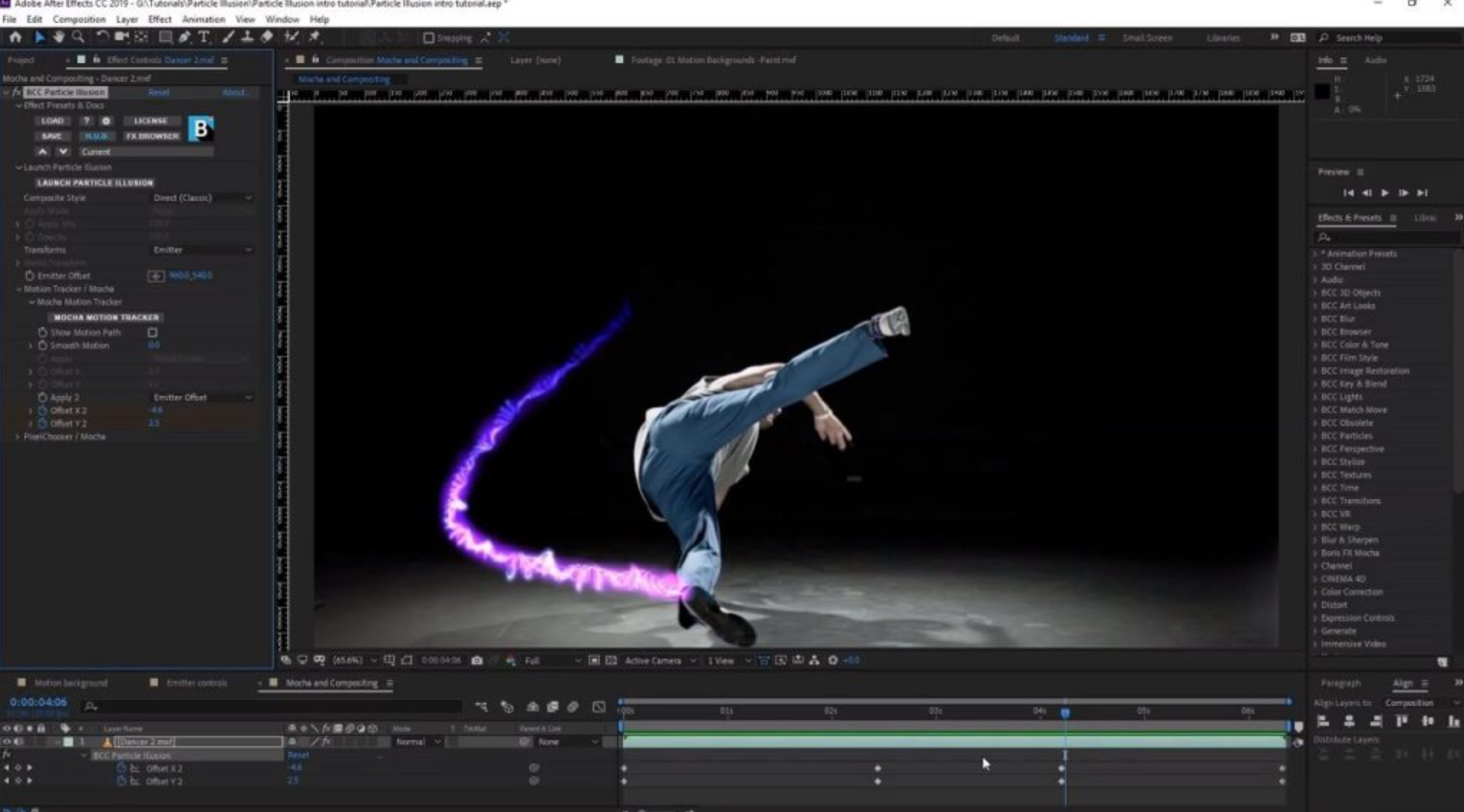Toggle the fx switch for BCC Particle Illusion effect
The image size is (1464, 812).
[x=16, y=93]
